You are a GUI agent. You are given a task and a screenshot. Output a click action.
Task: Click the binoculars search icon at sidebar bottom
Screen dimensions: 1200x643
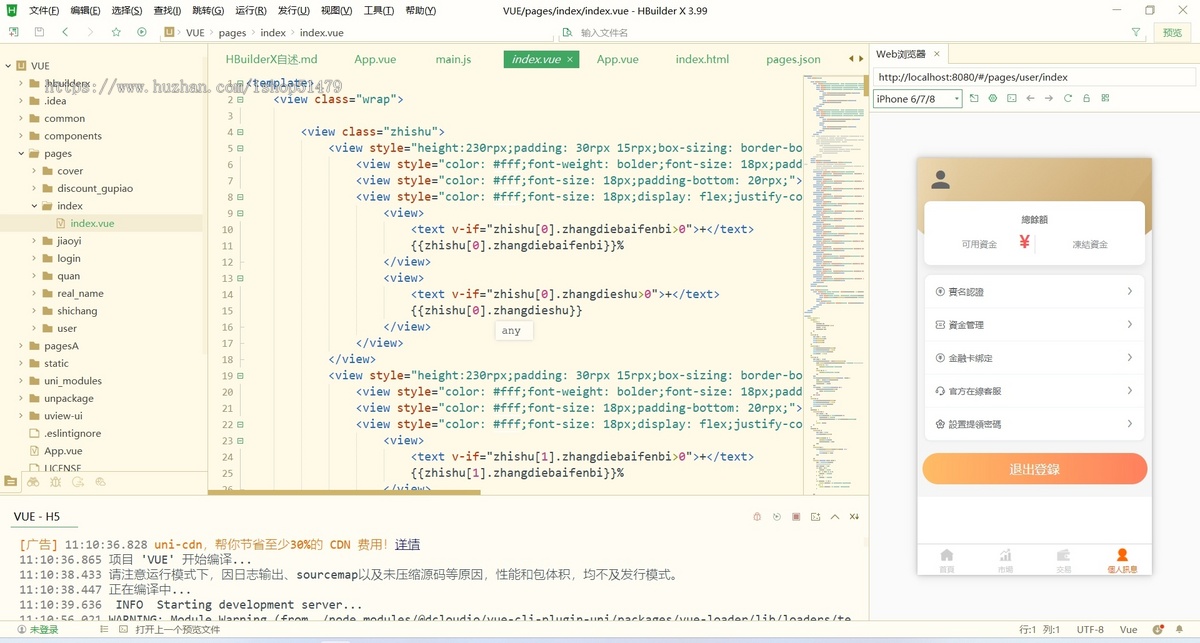(x=33, y=481)
